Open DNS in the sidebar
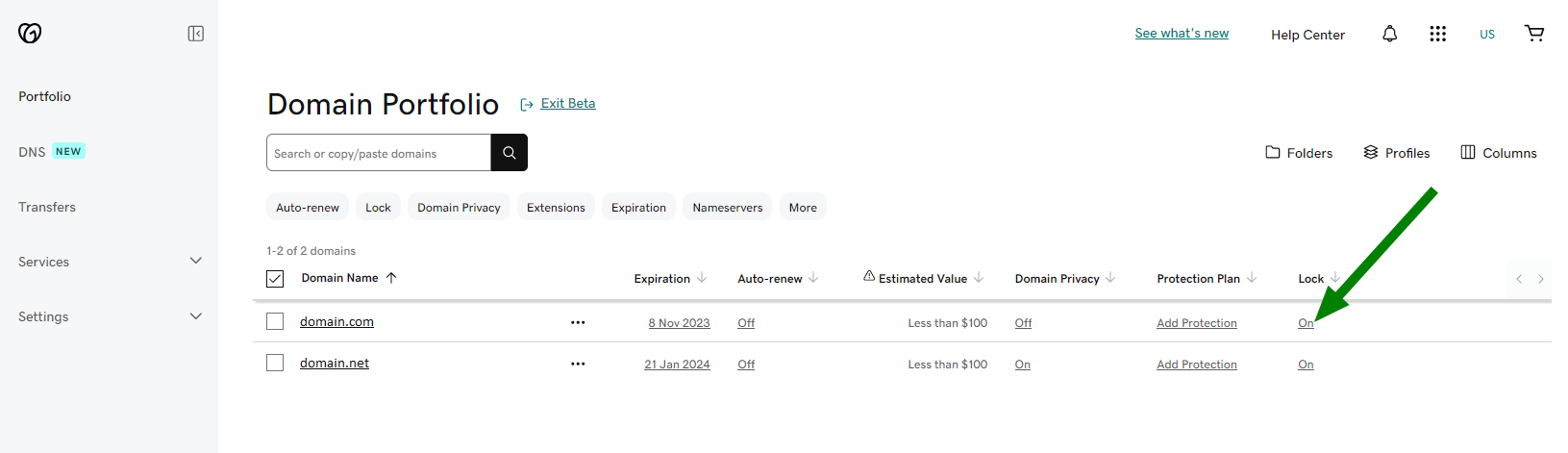 32,152
